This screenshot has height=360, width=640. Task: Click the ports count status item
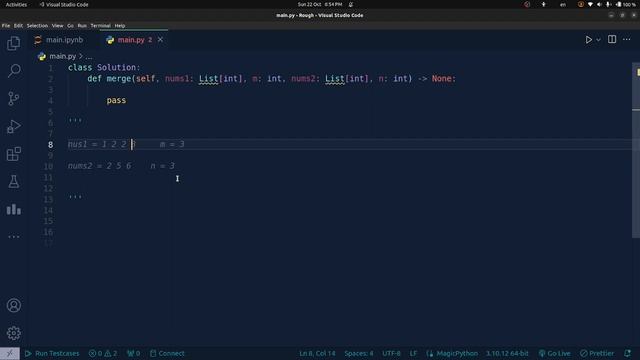133,353
